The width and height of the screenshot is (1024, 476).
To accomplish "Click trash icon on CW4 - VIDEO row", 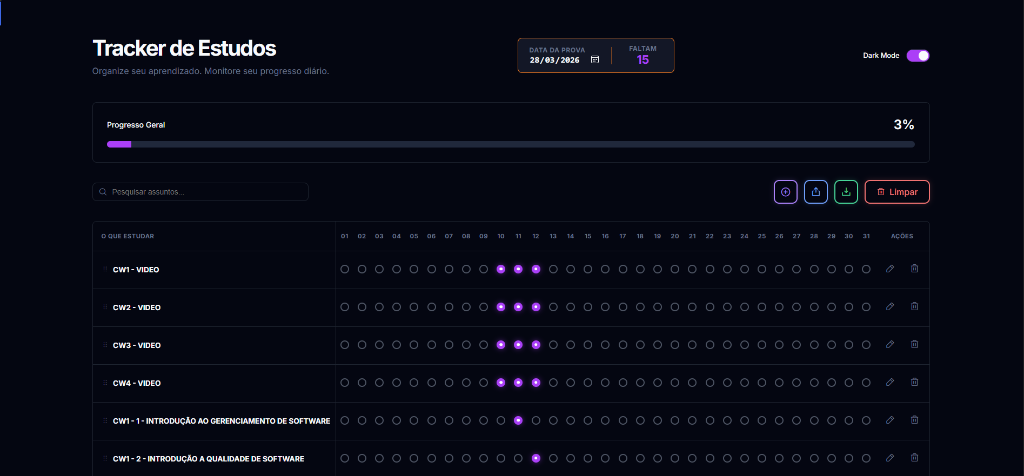I will (914, 383).
